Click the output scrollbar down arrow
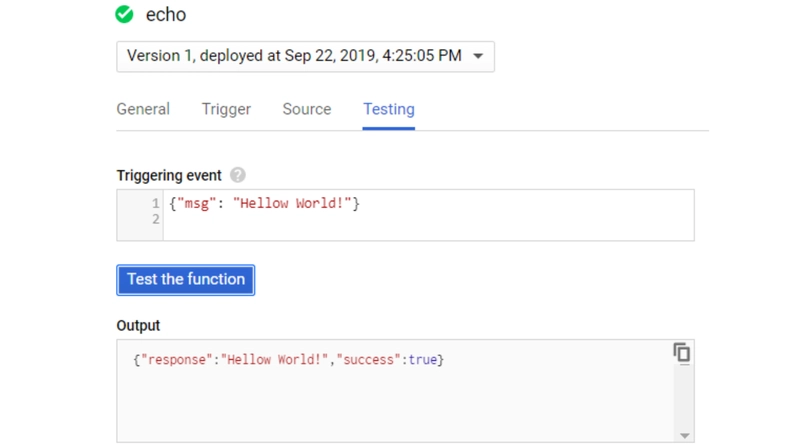This screenshot has height=445, width=800. (x=685, y=436)
